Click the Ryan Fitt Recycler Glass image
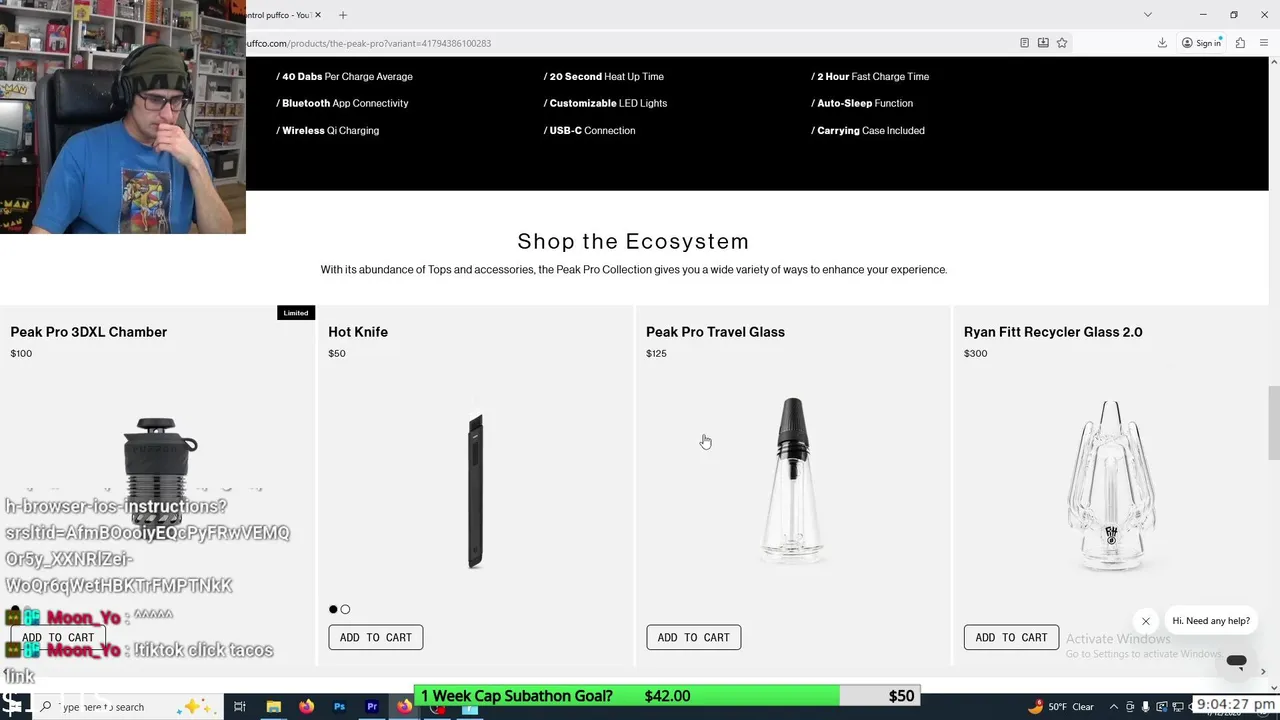1280x720 pixels. click(x=1111, y=486)
